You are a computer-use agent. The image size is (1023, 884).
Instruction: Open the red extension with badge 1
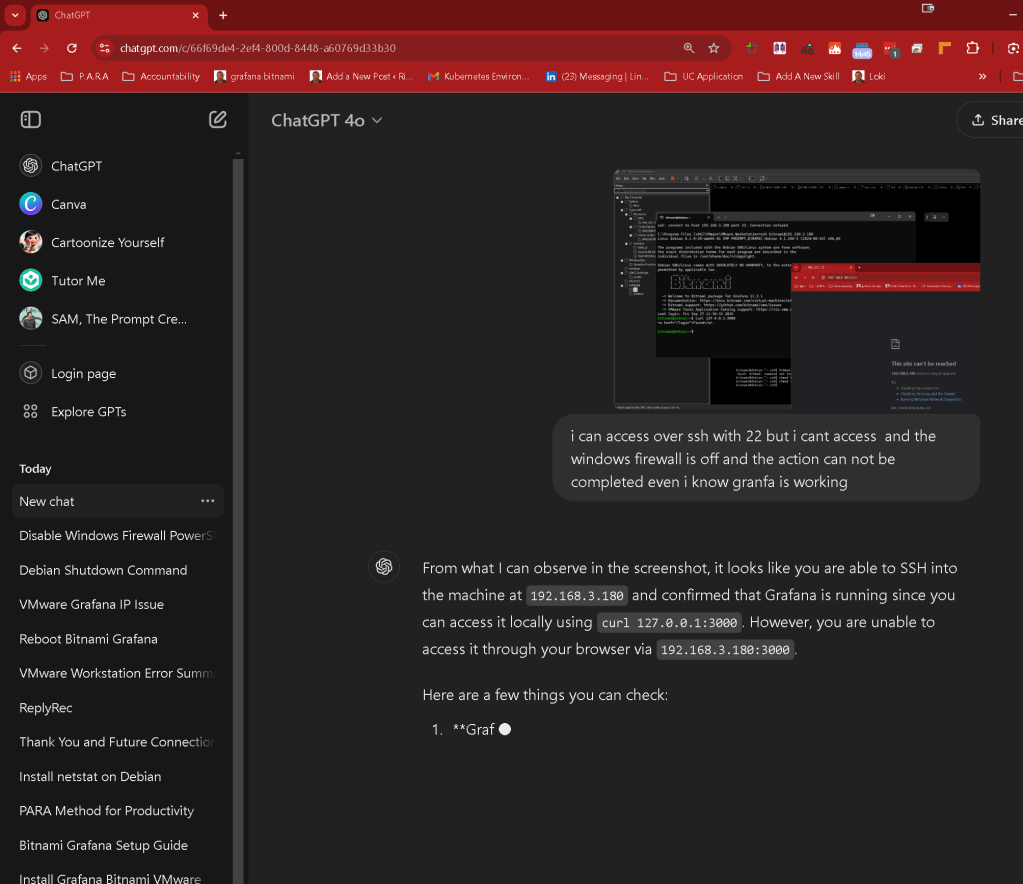coord(891,50)
